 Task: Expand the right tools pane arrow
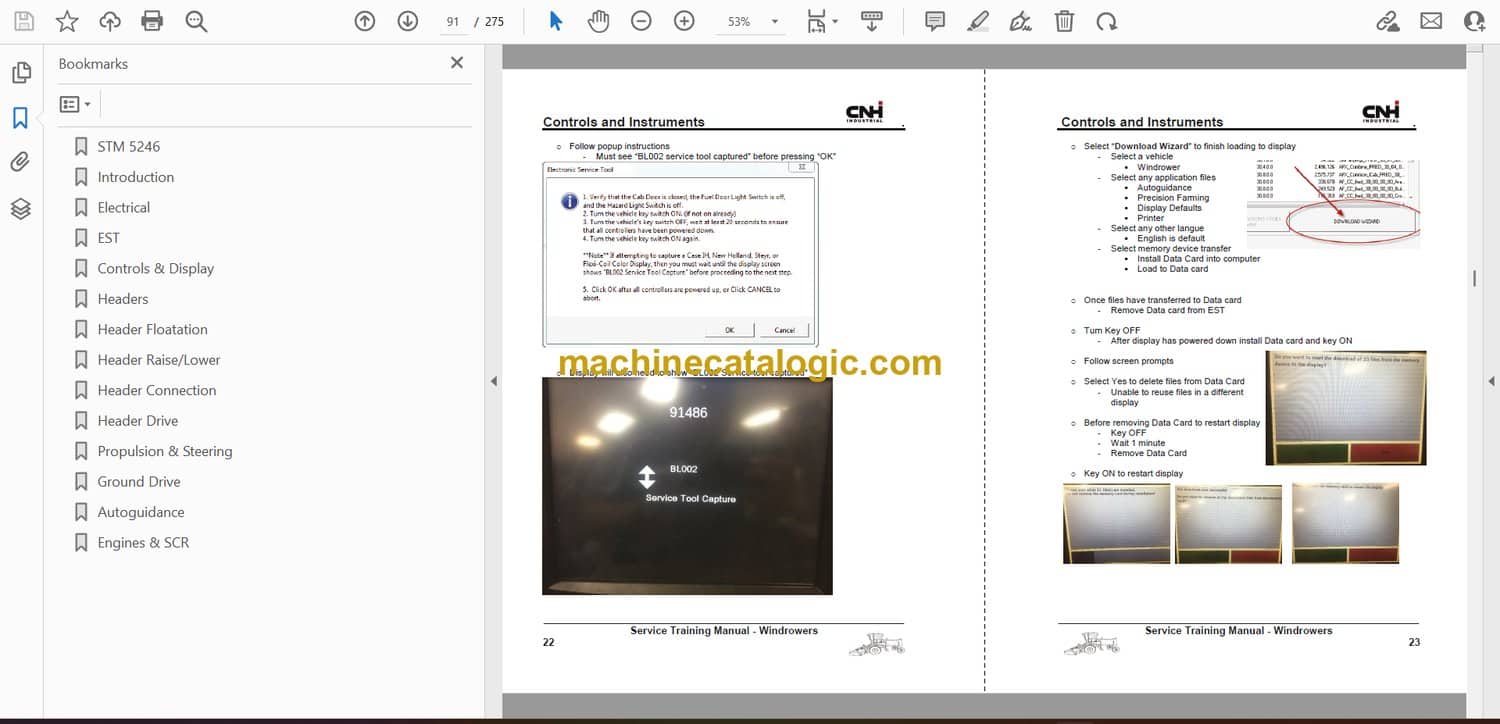click(1491, 381)
